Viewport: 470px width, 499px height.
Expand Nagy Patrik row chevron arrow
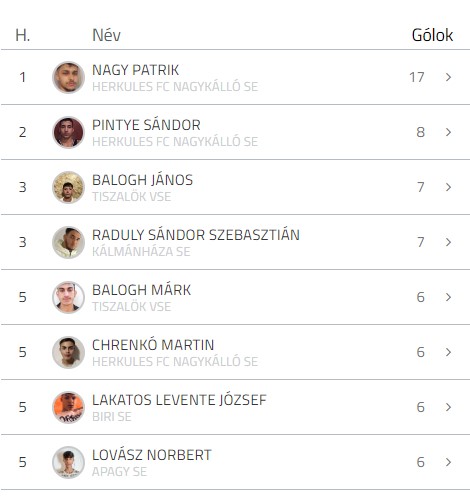pyautogui.click(x=448, y=77)
